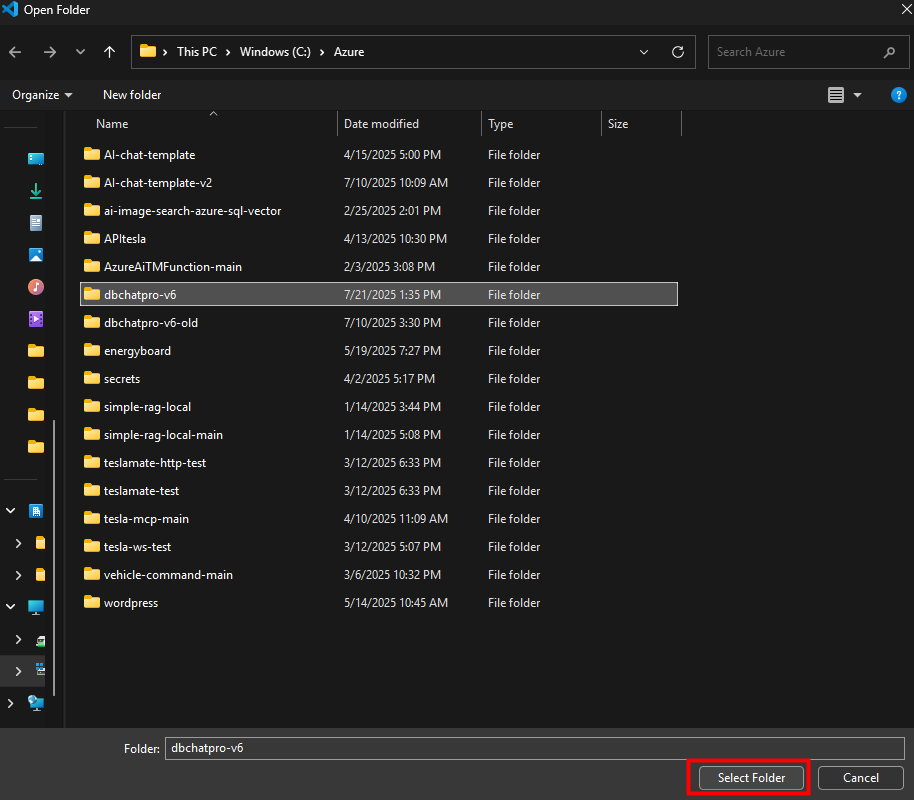
Task: Open view options dropdown arrow
Action: tap(857, 95)
